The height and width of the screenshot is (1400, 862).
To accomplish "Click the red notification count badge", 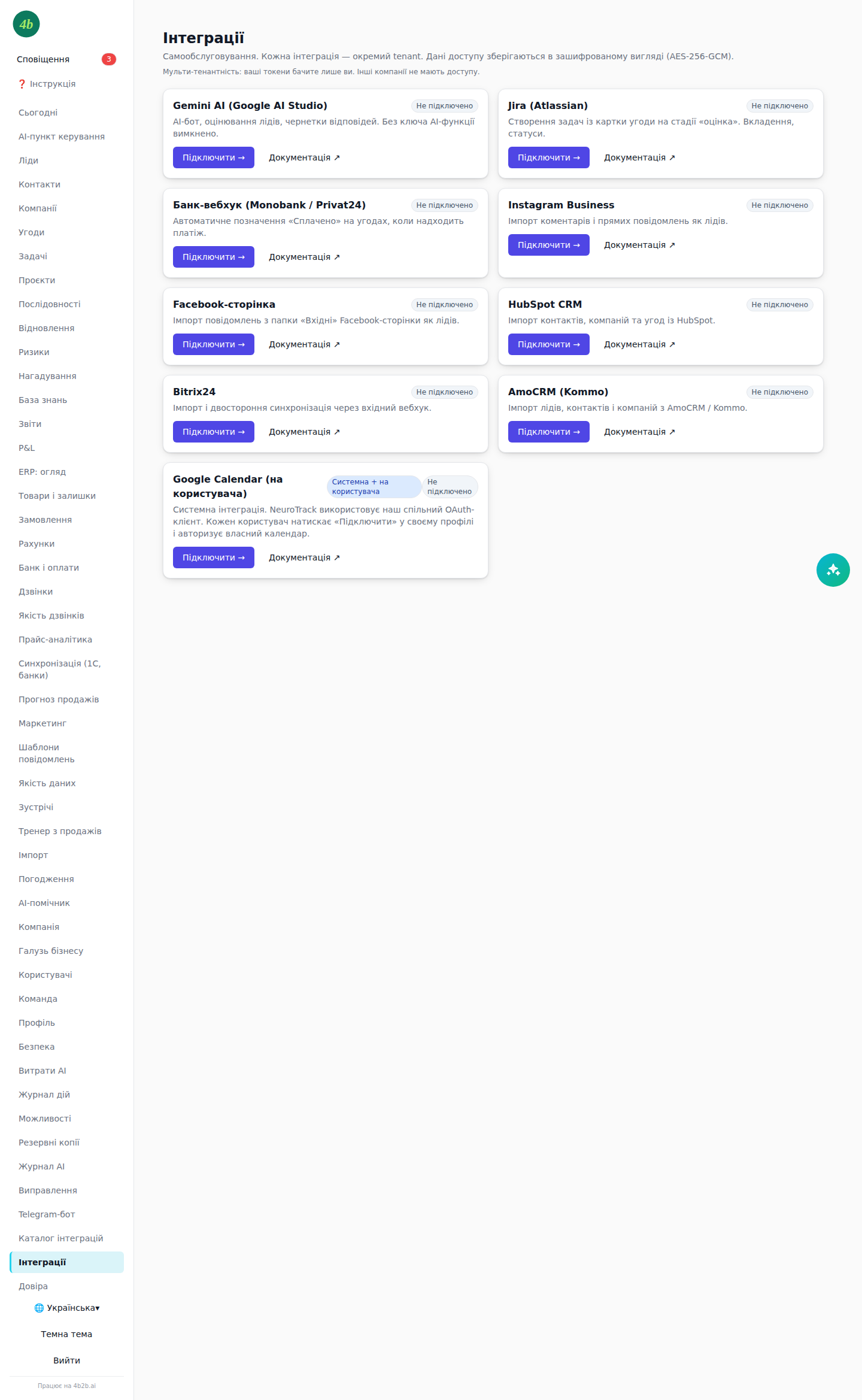I will 108,59.
